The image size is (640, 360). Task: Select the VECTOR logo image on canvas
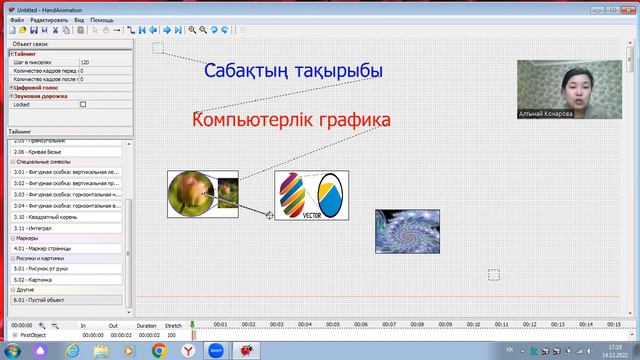312,196
